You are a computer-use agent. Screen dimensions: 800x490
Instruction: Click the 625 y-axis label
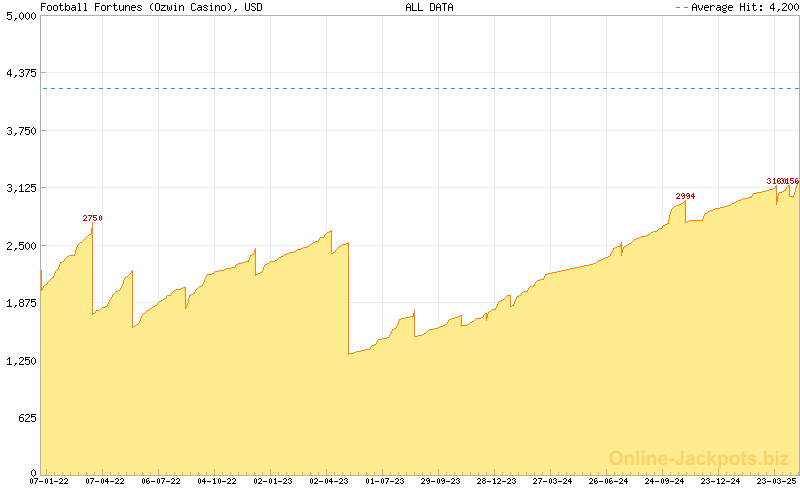(24, 417)
